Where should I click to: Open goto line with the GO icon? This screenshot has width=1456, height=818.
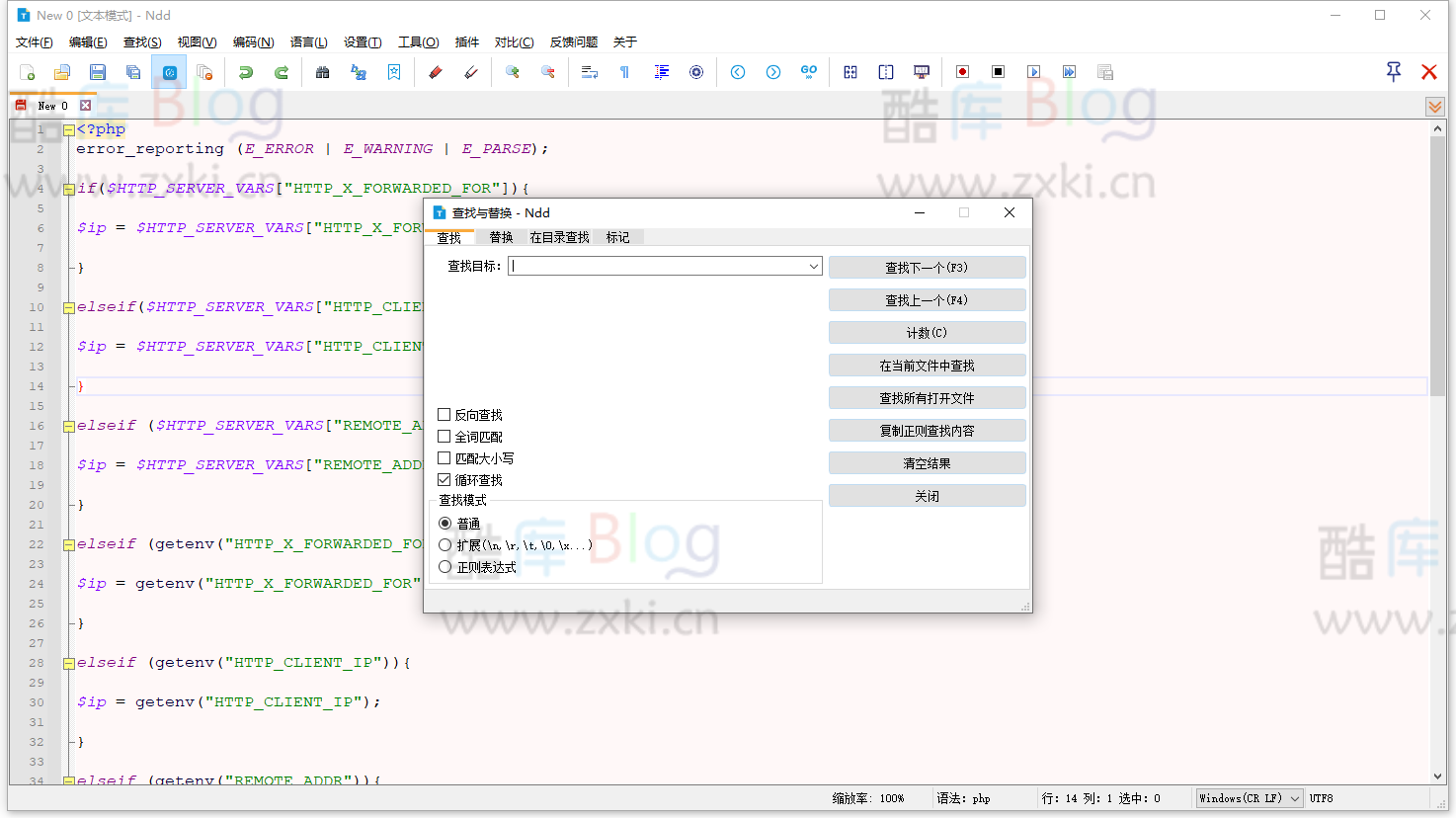click(x=808, y=71)
